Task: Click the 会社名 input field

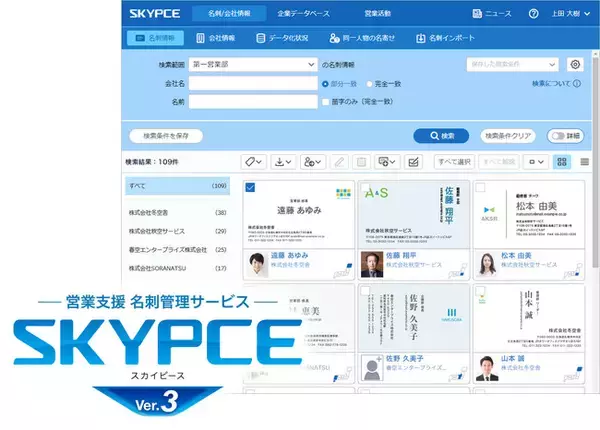Action: [252, 83]
